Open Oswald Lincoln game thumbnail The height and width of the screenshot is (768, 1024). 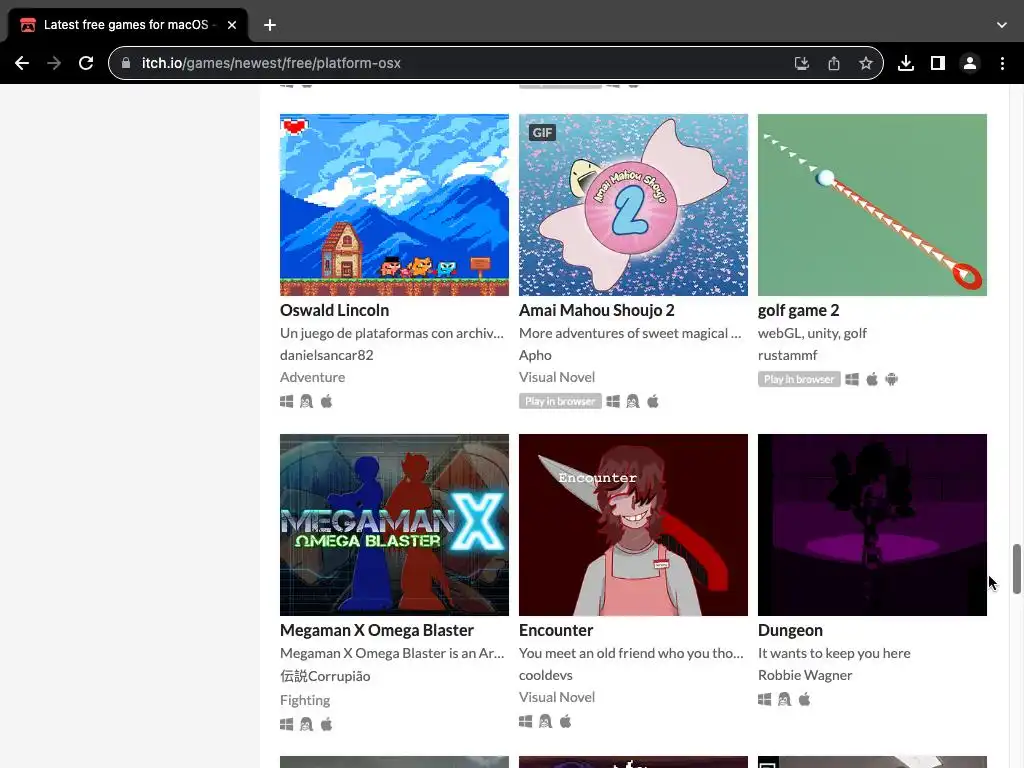pyautogui.click(x=394, y=205)
